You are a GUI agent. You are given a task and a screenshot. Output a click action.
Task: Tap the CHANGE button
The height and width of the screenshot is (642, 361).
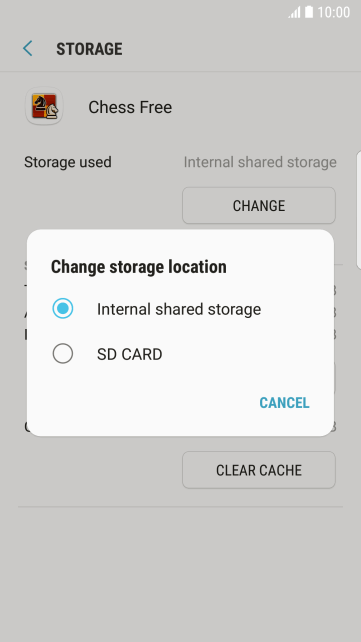click(259, 206)
